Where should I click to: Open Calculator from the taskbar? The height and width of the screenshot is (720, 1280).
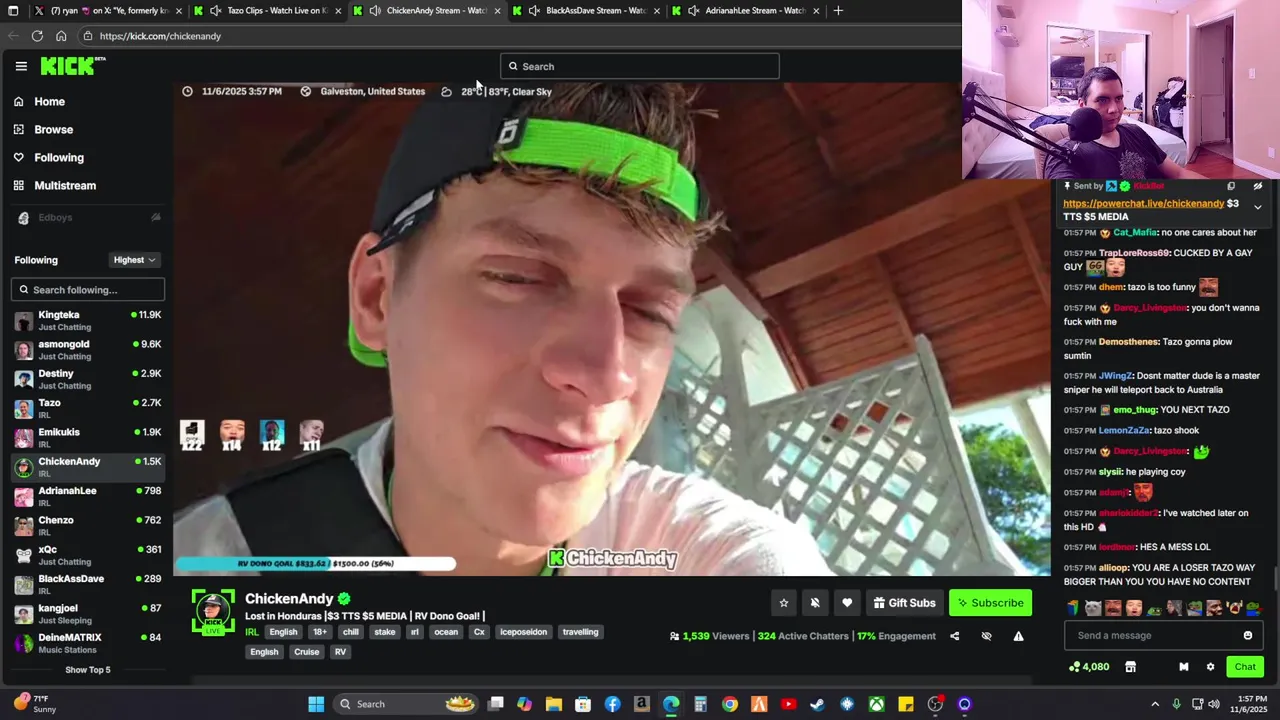click(x=700, y=704)
